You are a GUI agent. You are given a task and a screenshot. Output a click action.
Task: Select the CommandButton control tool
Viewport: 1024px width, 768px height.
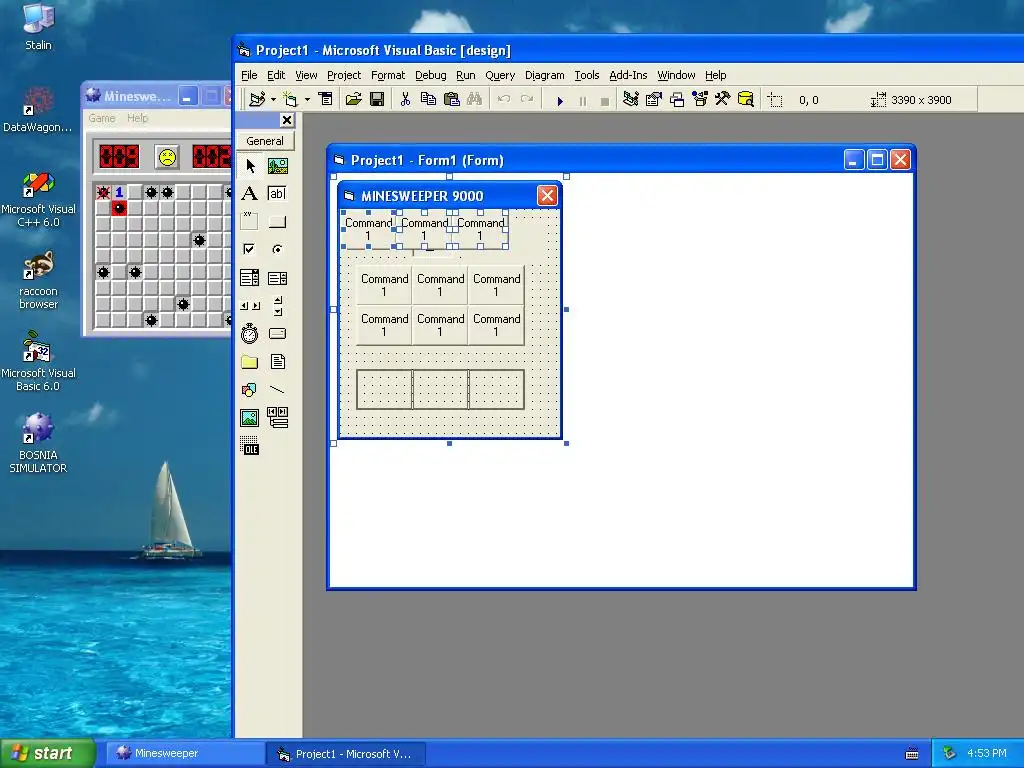[x=278, y=221]
